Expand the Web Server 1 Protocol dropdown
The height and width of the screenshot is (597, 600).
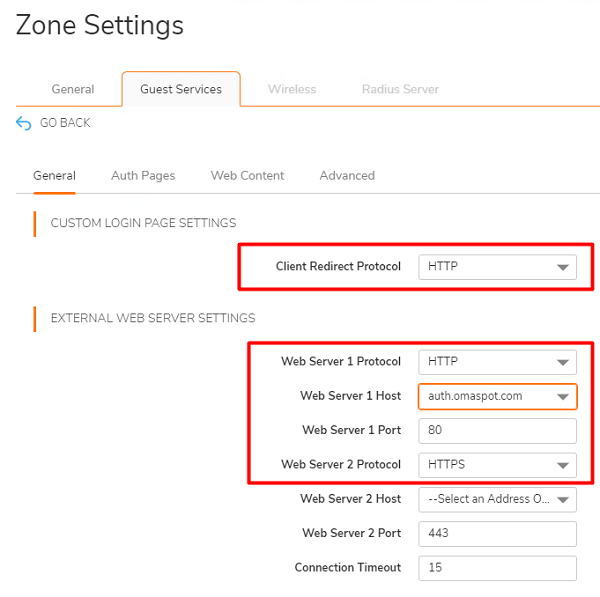[x=497, y=361]
